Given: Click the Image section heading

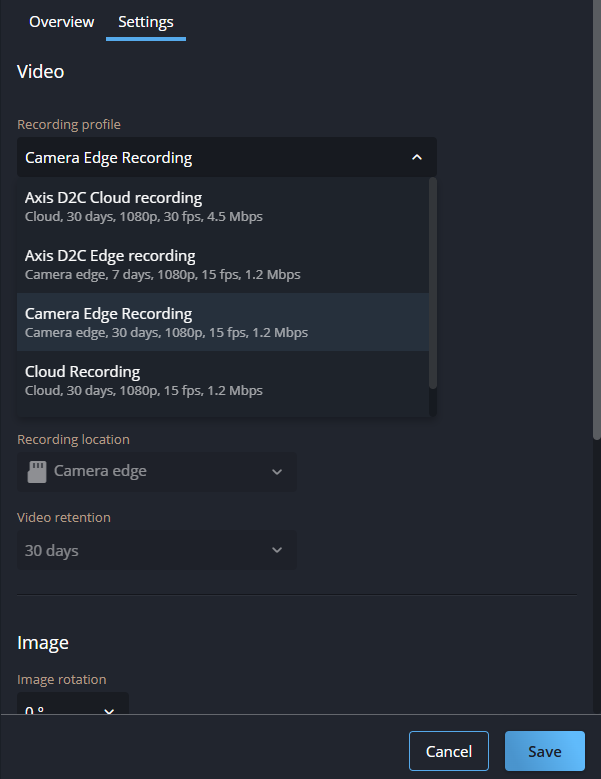Looking at the screenshot, I should click(43, 642).
